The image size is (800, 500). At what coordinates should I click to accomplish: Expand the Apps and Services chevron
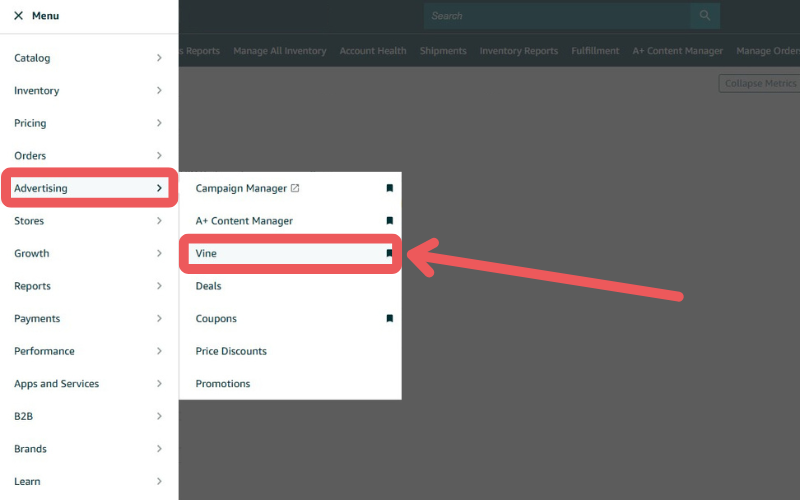159,384
